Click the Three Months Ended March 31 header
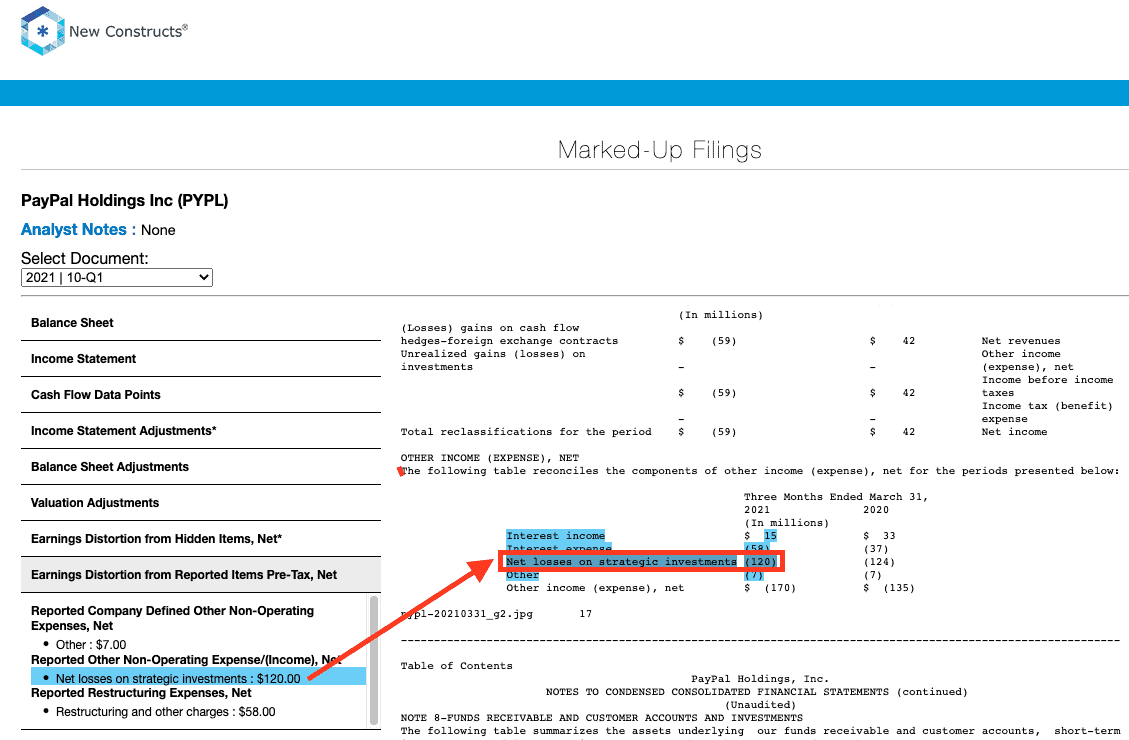Screen dimensions: 1129x740 tap(836, 497)
